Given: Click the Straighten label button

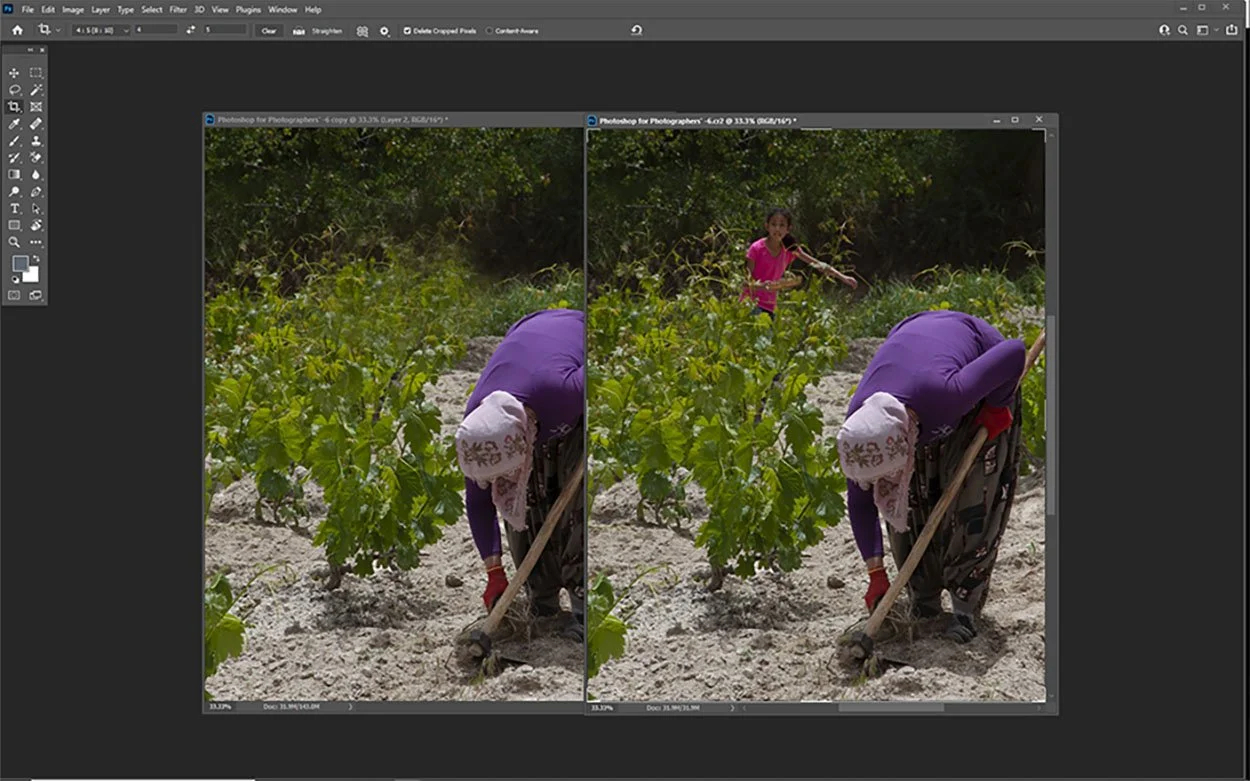Looking at the screenshot, I should 327,31.
